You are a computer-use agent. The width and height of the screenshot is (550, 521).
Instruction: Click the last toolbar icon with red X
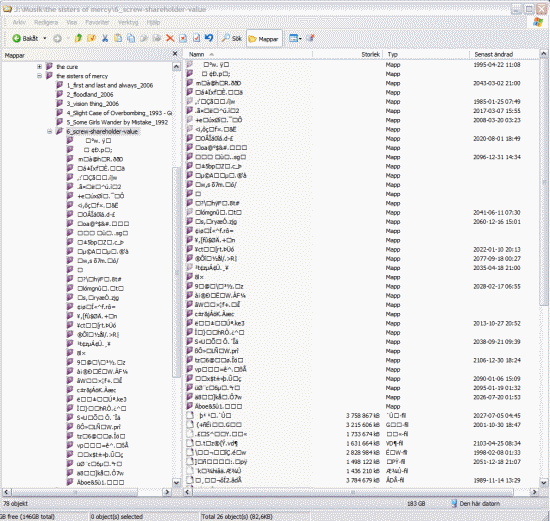coord(310,38)
